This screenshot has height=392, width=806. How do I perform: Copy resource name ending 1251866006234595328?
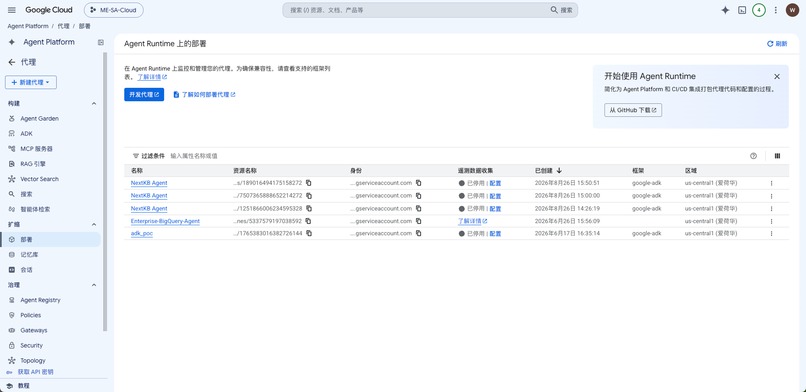(x=308, y=209)
